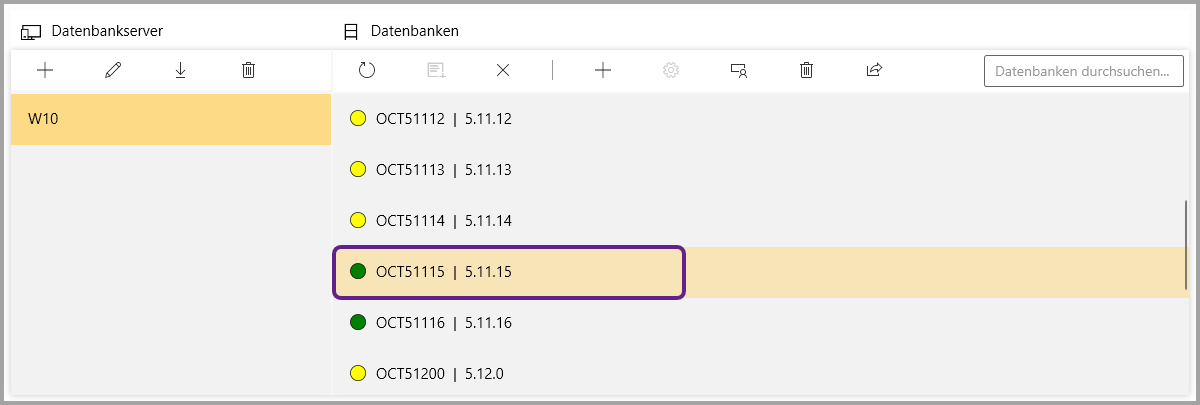Screen dimensions: 1200x405
Task: Delete the selected database
Action: click(806, 70)
